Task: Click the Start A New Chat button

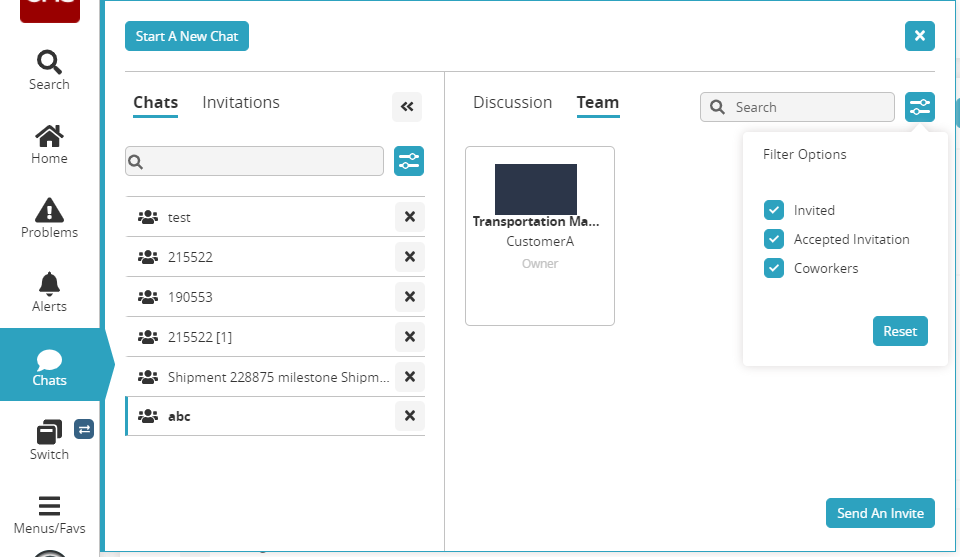Action: tap(187, 37)
